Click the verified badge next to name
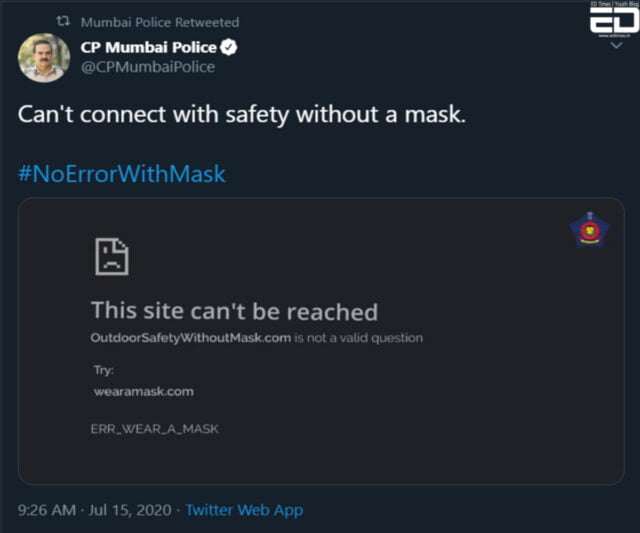 point(228,48)
